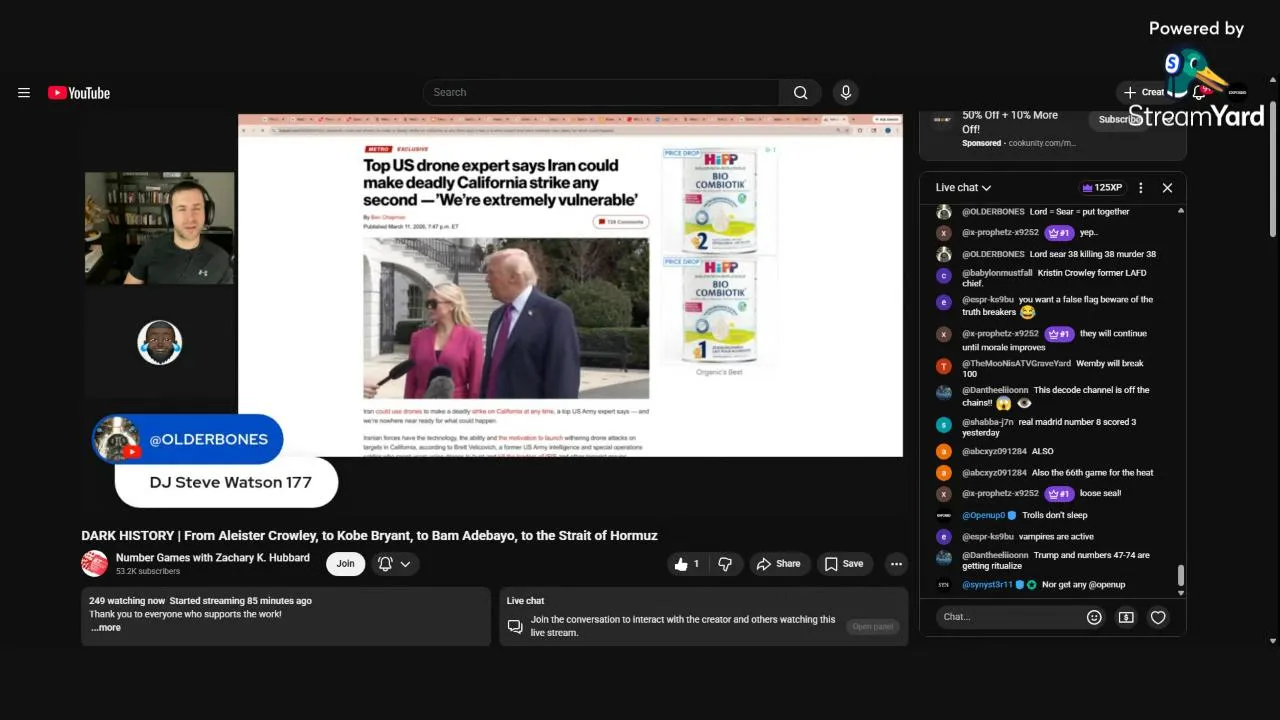
Task: Click @abcxyz091284 '66th game for the heat' message
Action: coord(1057,473)
